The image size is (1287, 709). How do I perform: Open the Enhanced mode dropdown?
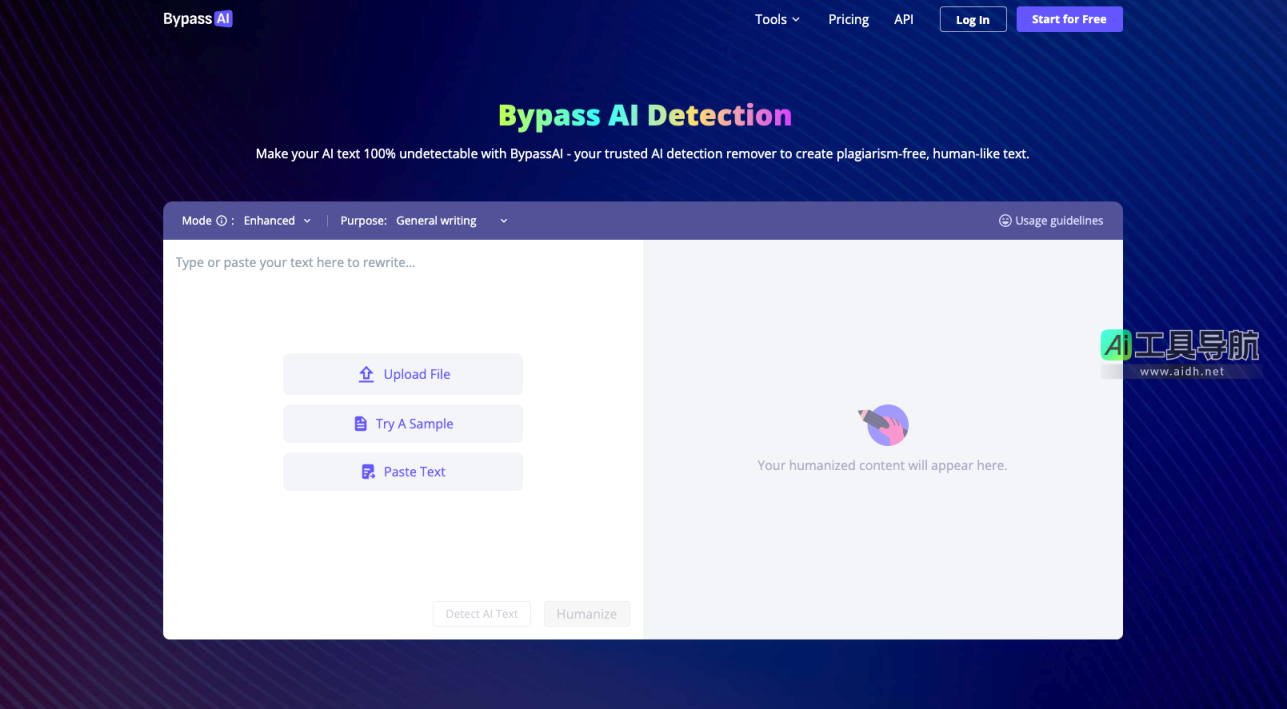point(276,220)
